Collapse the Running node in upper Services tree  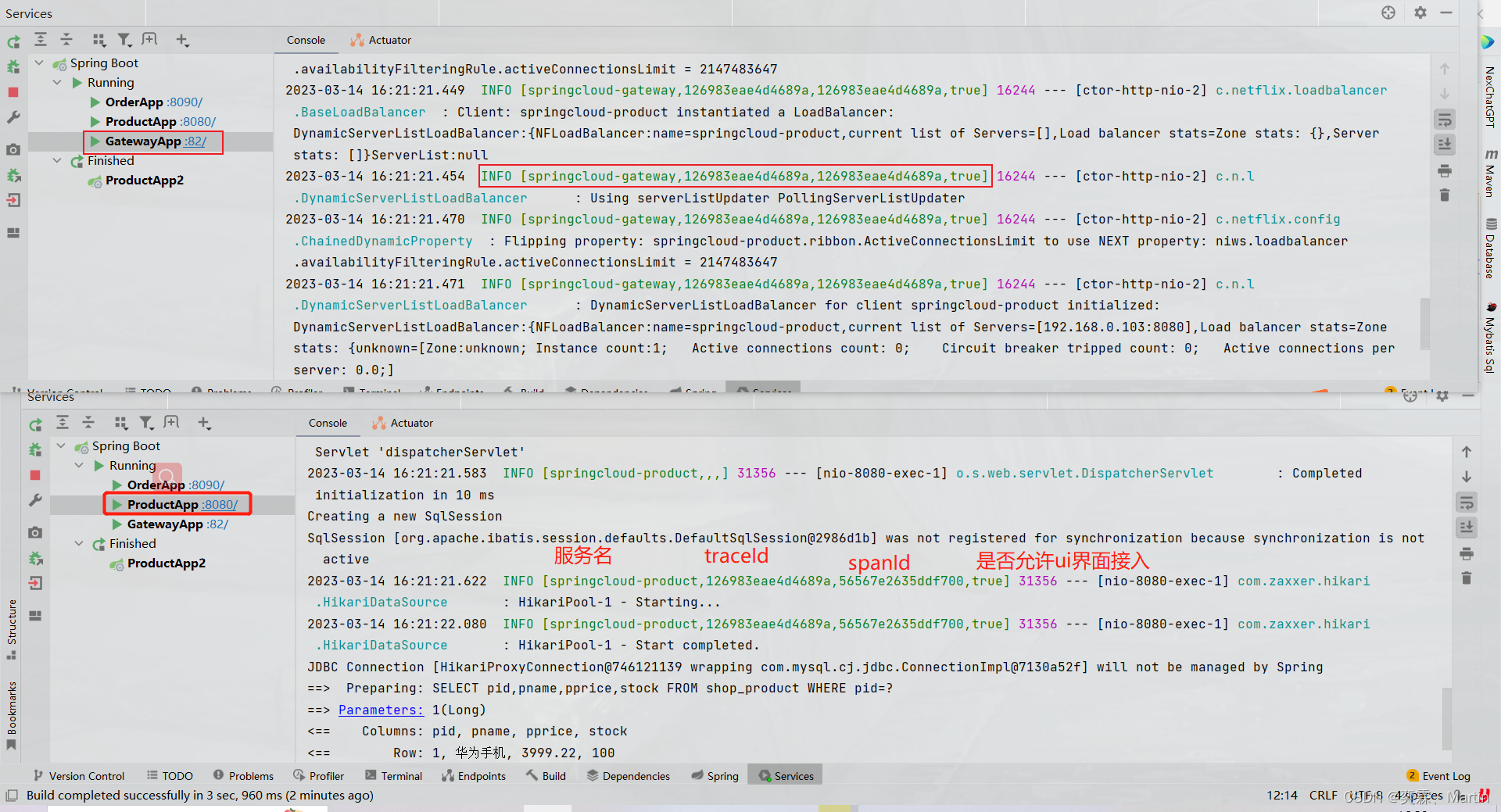click(x=57, y=82)
